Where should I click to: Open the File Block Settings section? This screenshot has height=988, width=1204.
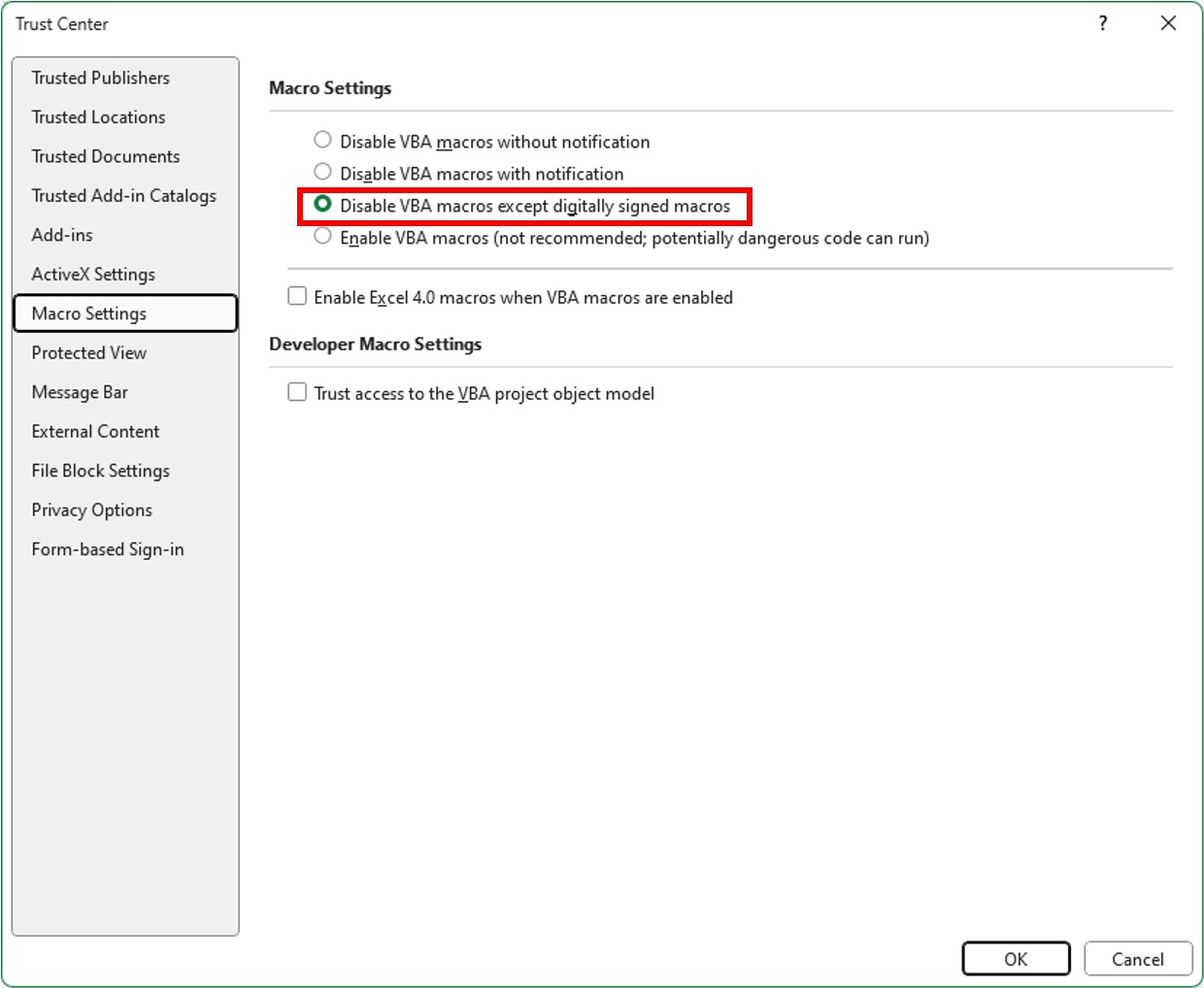pos(100,470)
